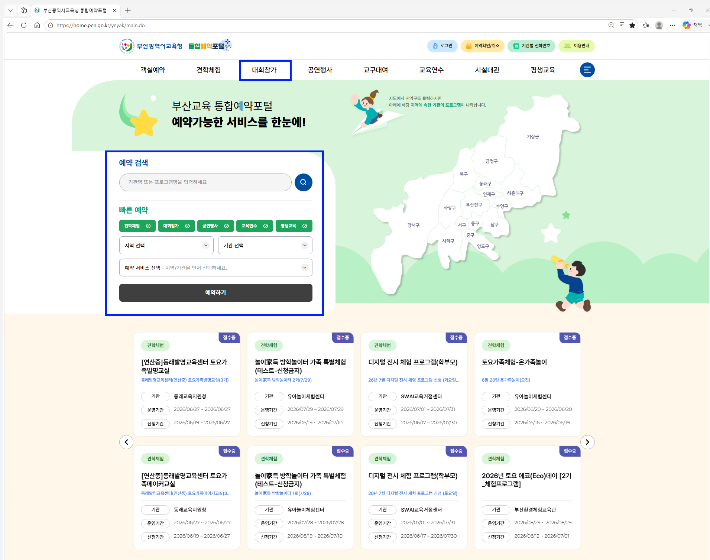Click the reservation search input field
710x560 pixels.
click(205, 182)
